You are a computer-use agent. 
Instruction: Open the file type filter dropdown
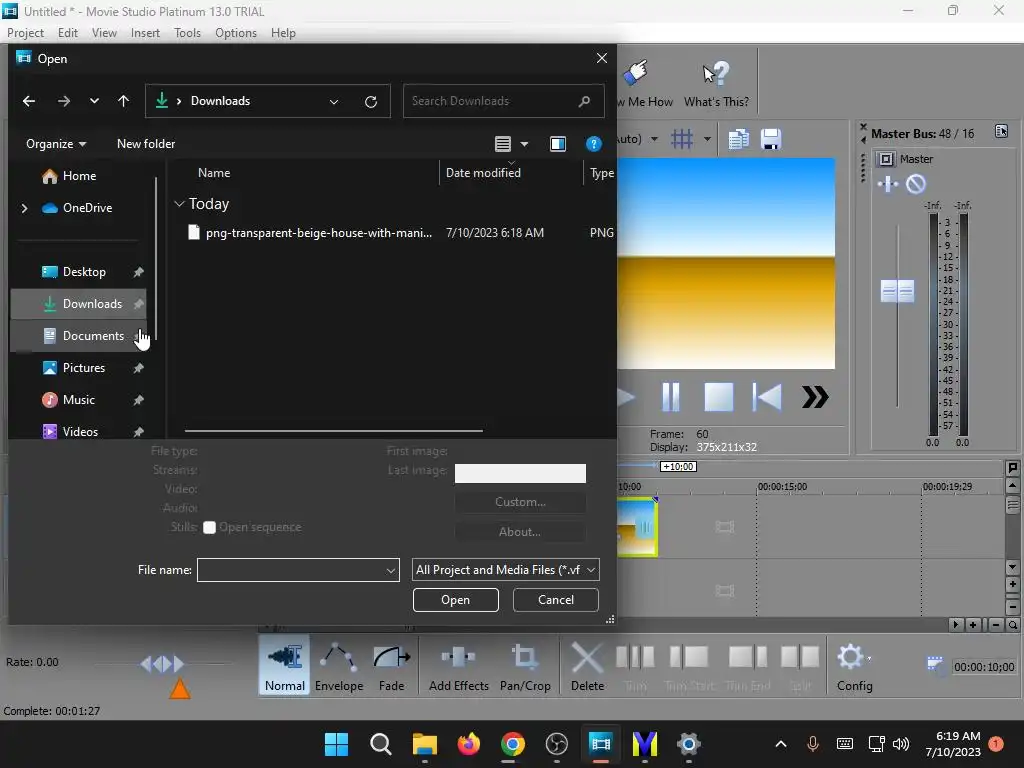505,570
